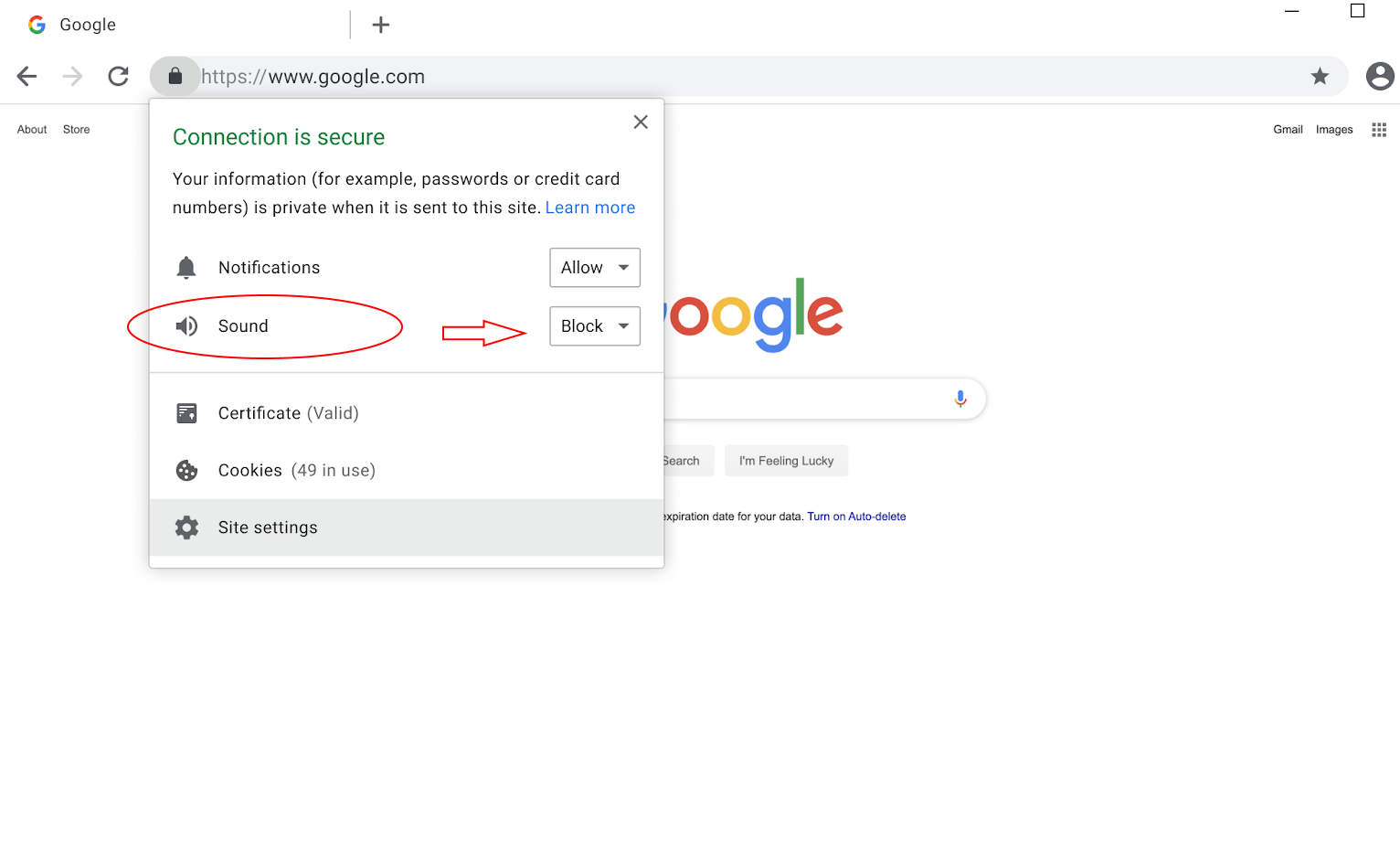
Task: Click the partially hidden Google Search button
Action: coord(689,461)
